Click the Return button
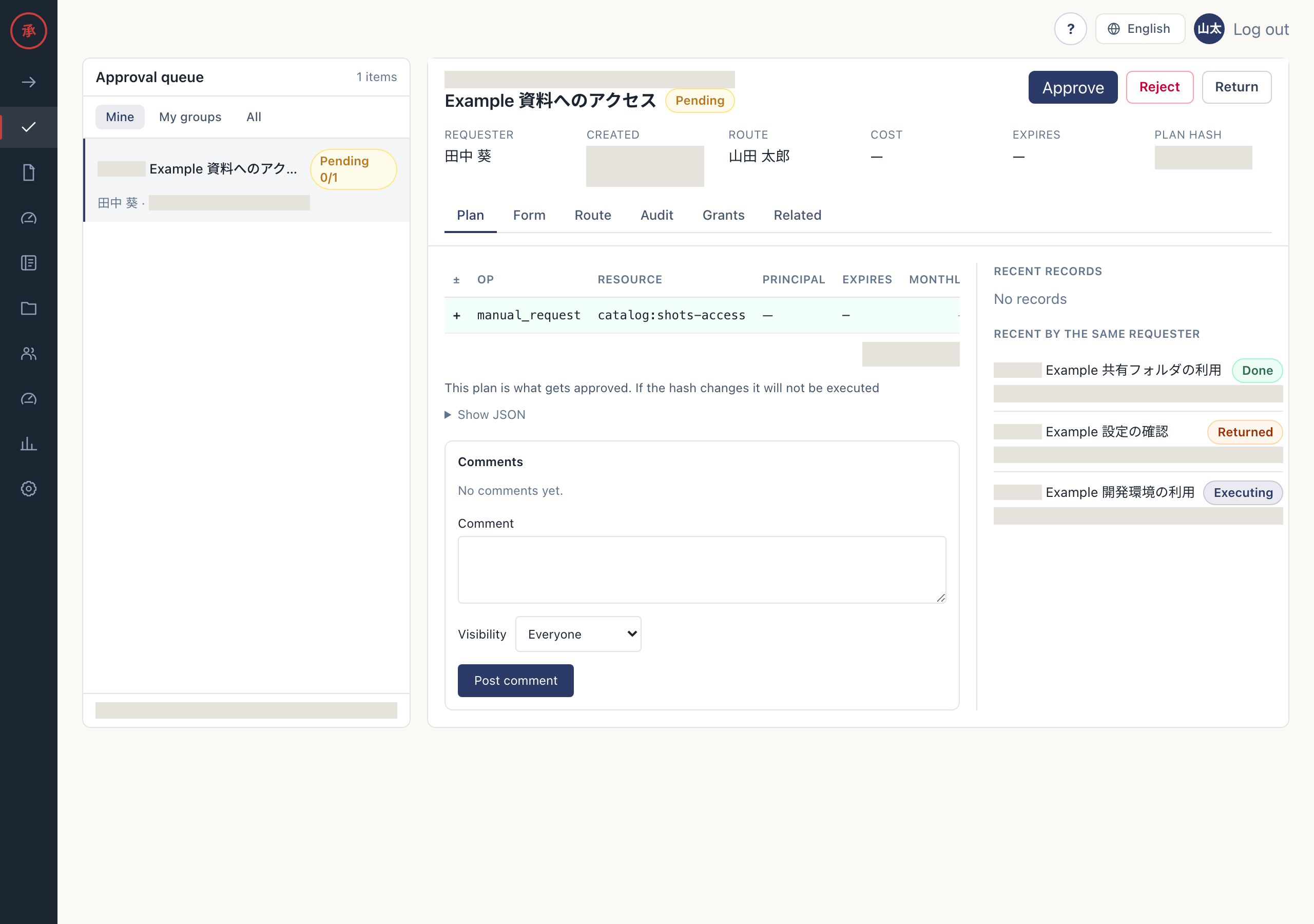The image size is (1314, 924). coord(1236,87)
